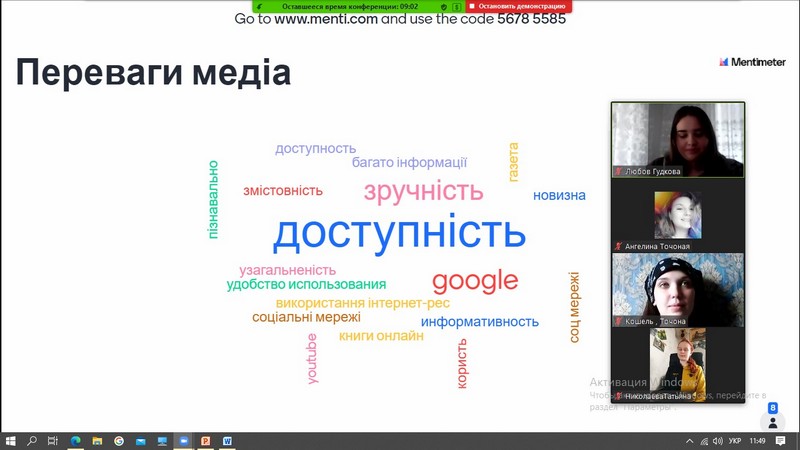Open the Mail app from the taskbar

pyautogui.click(x=141, y=441)
